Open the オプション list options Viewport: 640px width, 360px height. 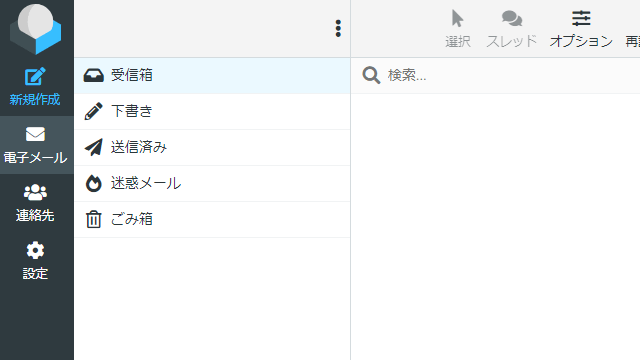(x=581, y=29)
